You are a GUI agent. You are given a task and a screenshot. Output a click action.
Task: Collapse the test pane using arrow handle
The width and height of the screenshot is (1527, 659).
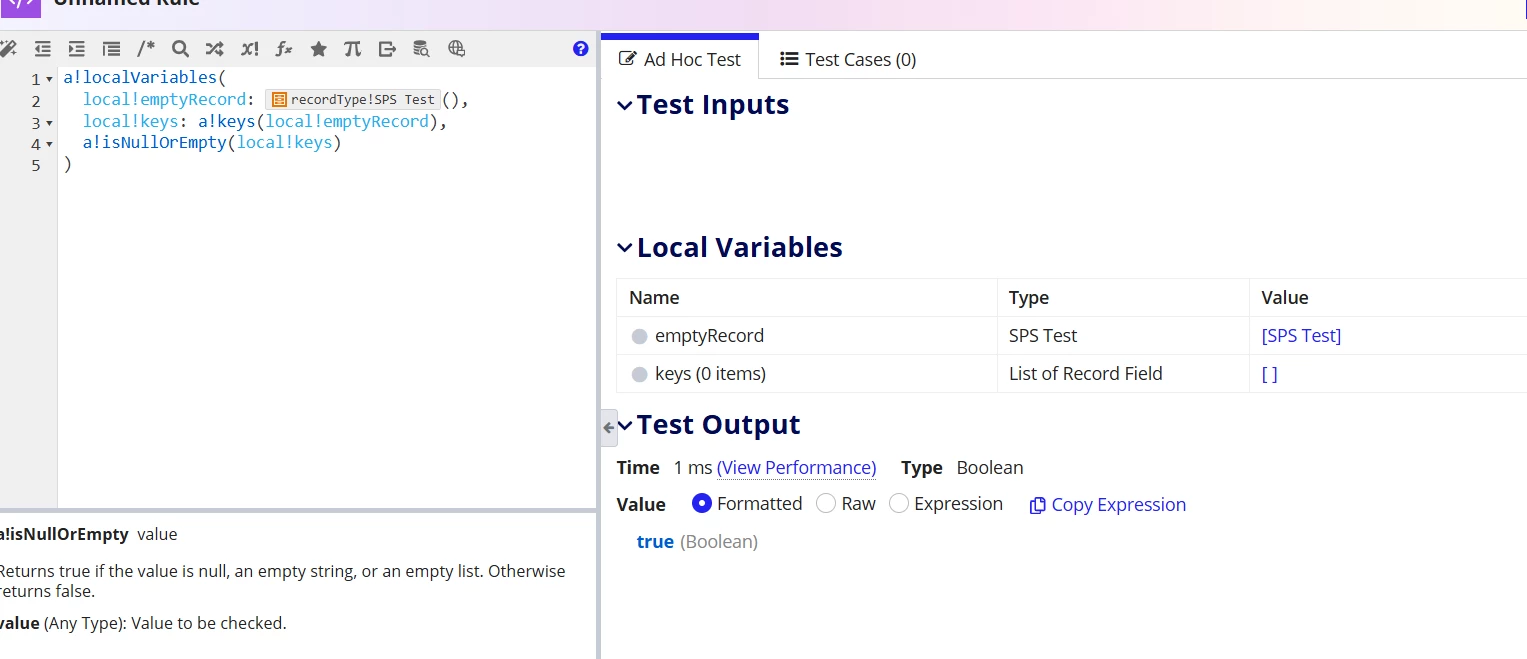click(x=608, y=427)
